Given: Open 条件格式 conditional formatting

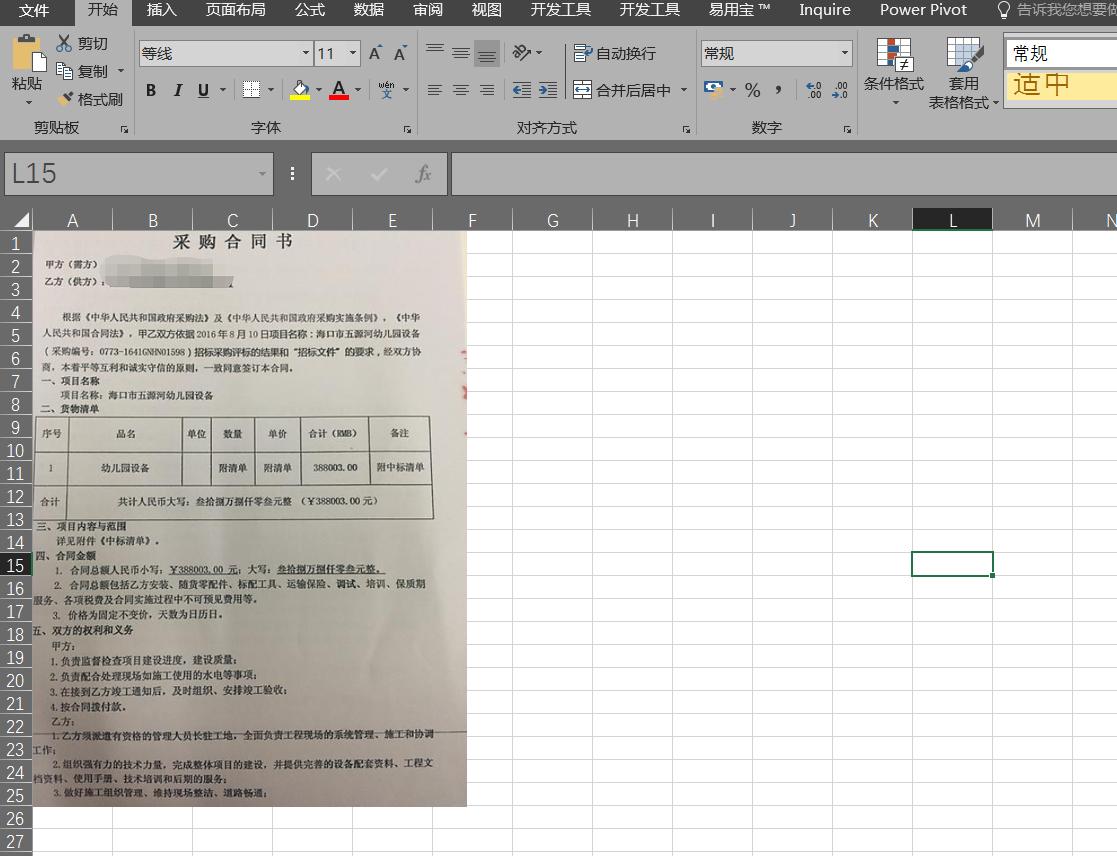Looking at the screenshot, I should 893,73.
